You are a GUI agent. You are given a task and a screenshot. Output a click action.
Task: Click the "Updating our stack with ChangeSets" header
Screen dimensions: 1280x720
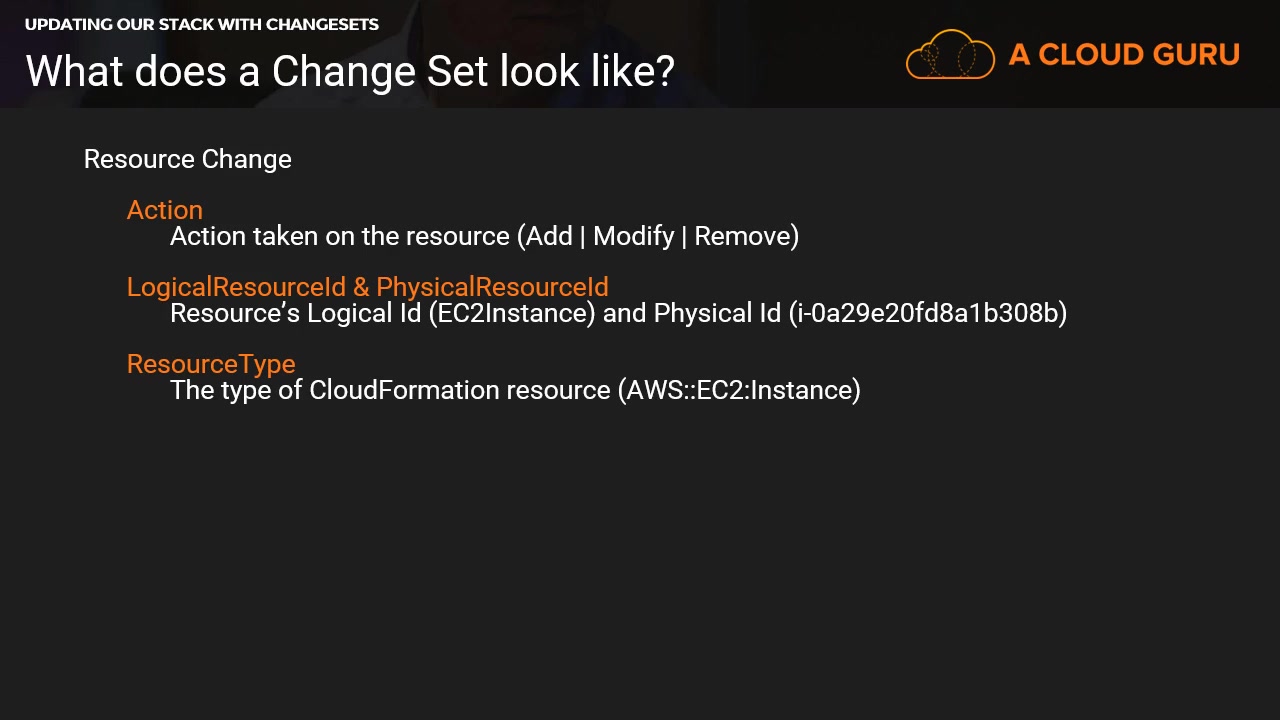coord(201,24)
